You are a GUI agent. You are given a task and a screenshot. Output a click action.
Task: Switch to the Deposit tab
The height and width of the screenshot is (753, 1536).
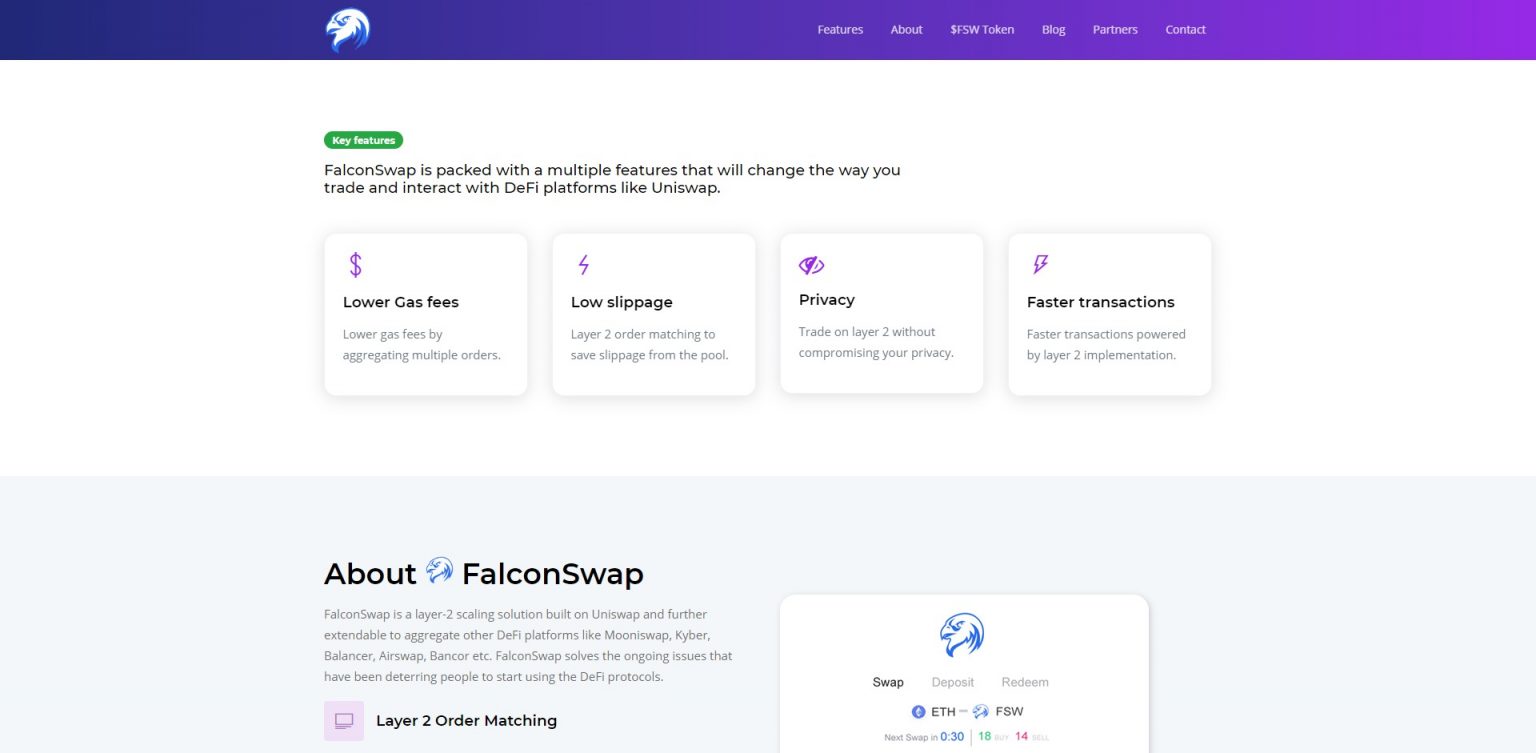click(x=952, y=682)
